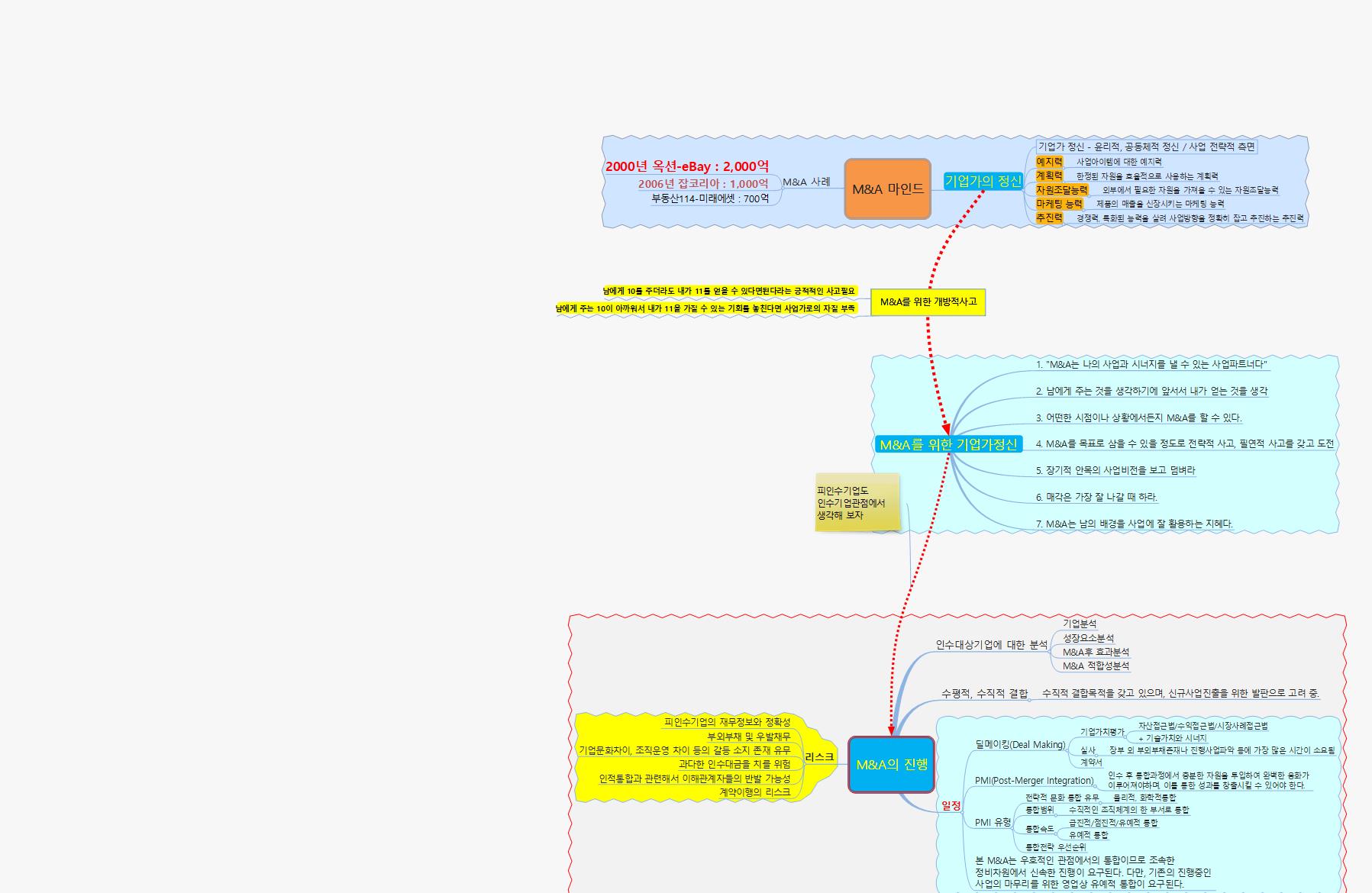Click the 'M&A 사례' branch label
The width and height of the screenshot is (1372, 893).
806,182
